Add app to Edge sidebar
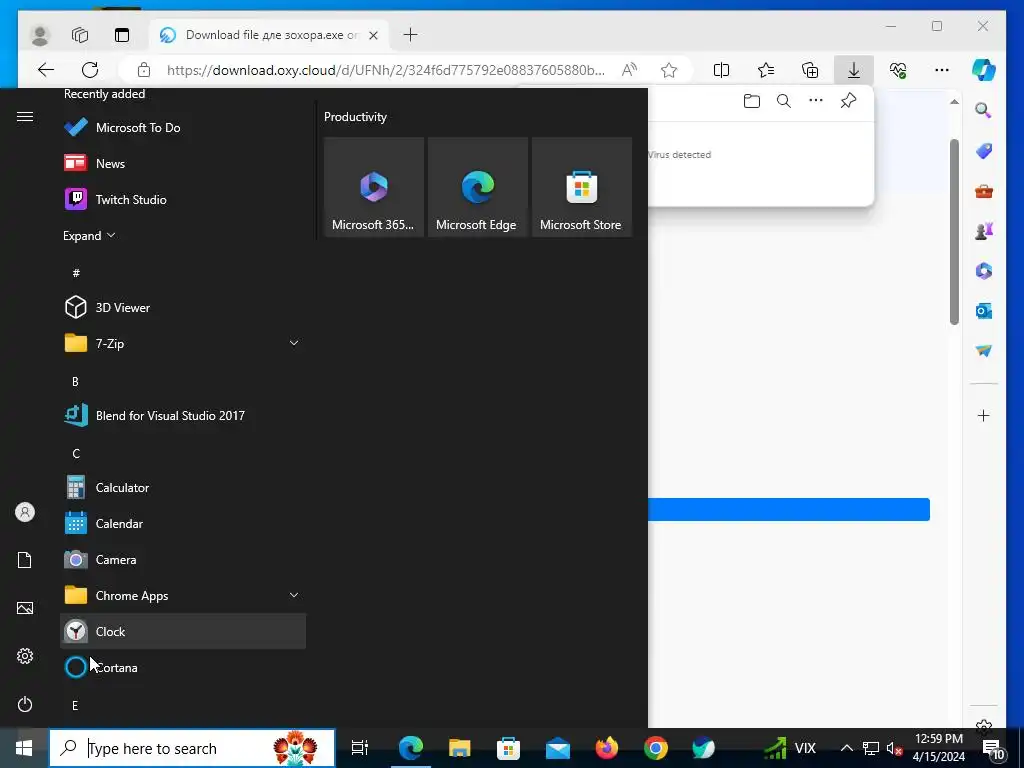 click(x=984, y=415)
